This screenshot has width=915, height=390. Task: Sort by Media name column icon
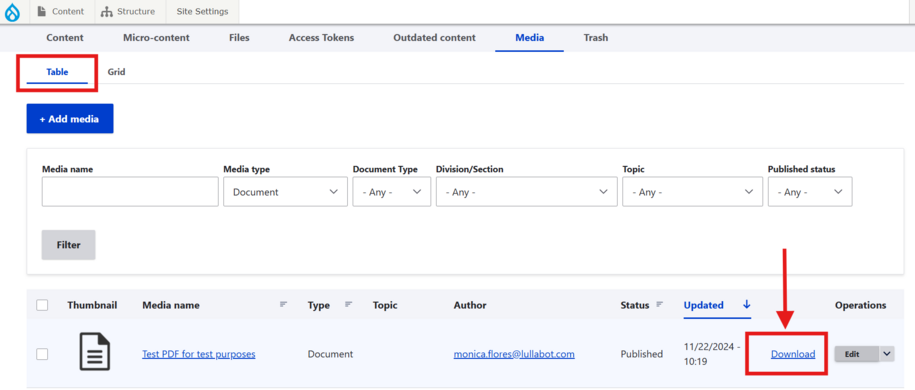pos(284,304)
